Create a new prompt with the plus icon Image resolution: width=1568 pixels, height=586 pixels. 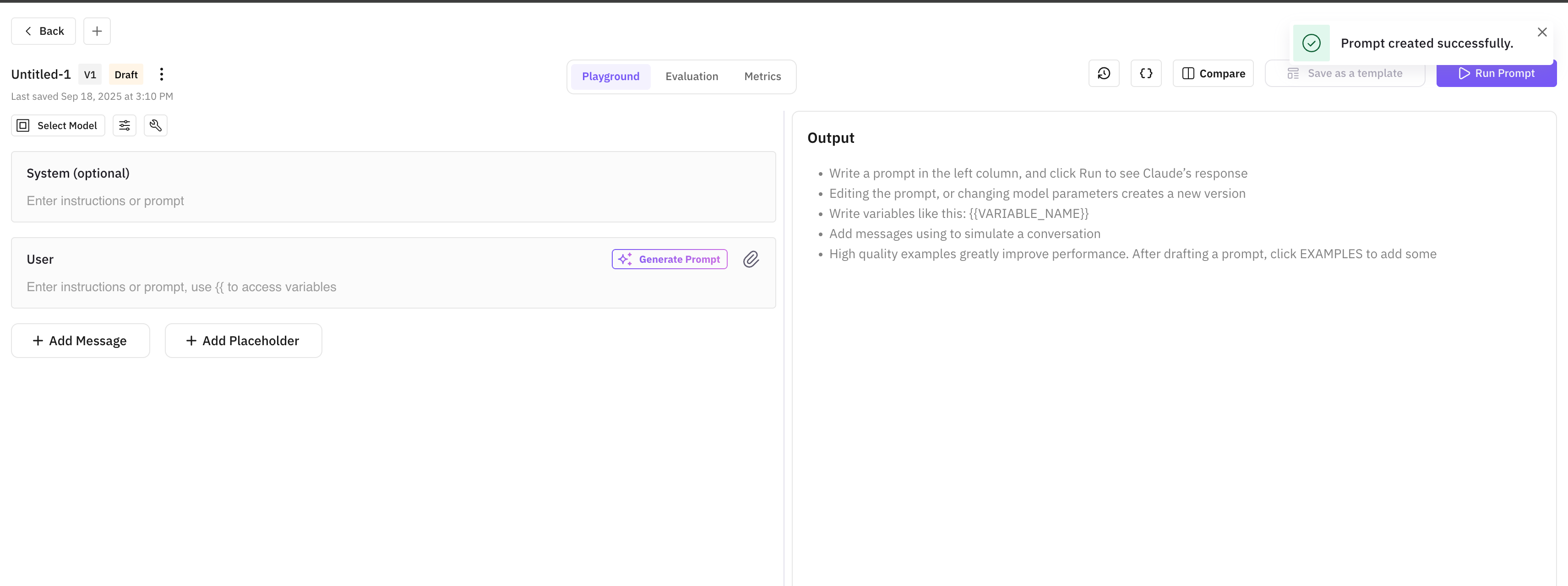[x=97, y=30]
